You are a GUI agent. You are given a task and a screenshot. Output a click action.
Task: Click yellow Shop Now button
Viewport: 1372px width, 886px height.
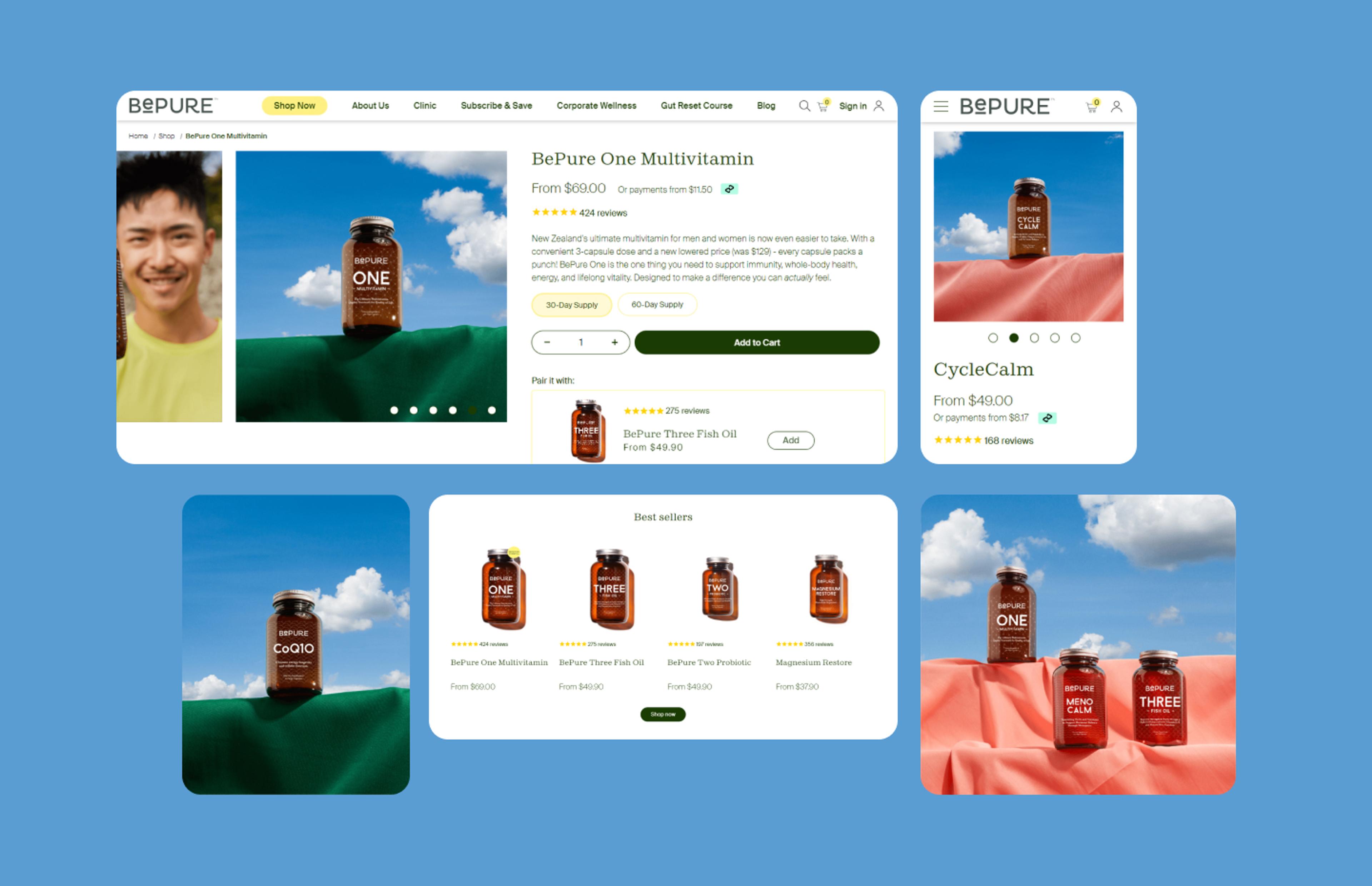(x=294, y=106)
